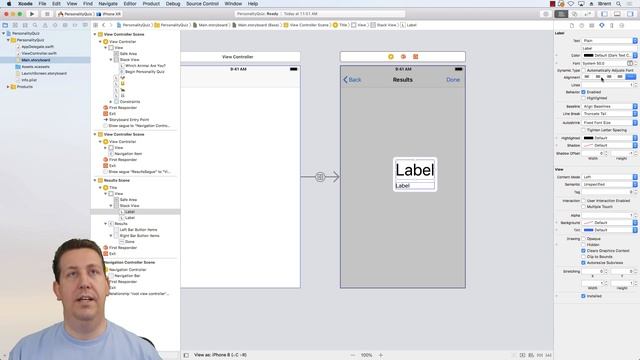The image size is (640, 360).
Task: Open the Navigate menu
Action: [108, 4]
